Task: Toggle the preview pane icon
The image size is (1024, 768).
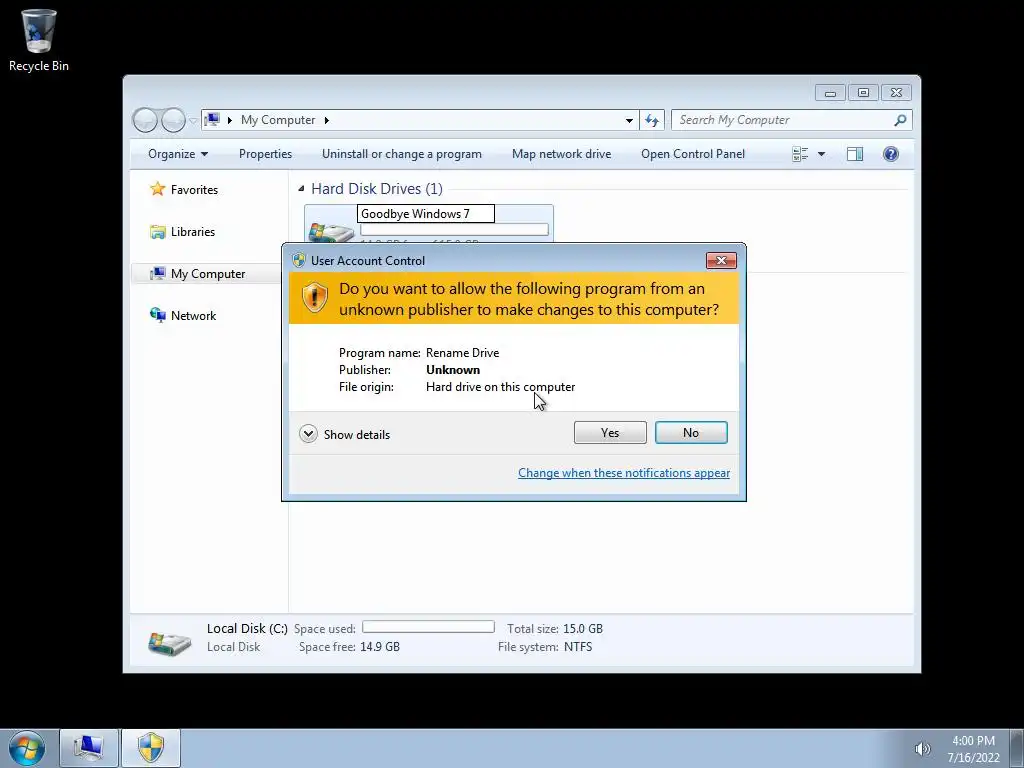Action: click(855, 154)
